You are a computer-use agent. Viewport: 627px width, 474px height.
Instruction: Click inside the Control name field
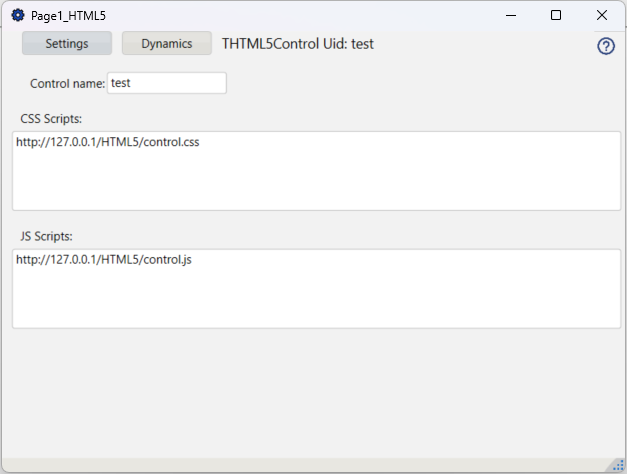point(180,83)
